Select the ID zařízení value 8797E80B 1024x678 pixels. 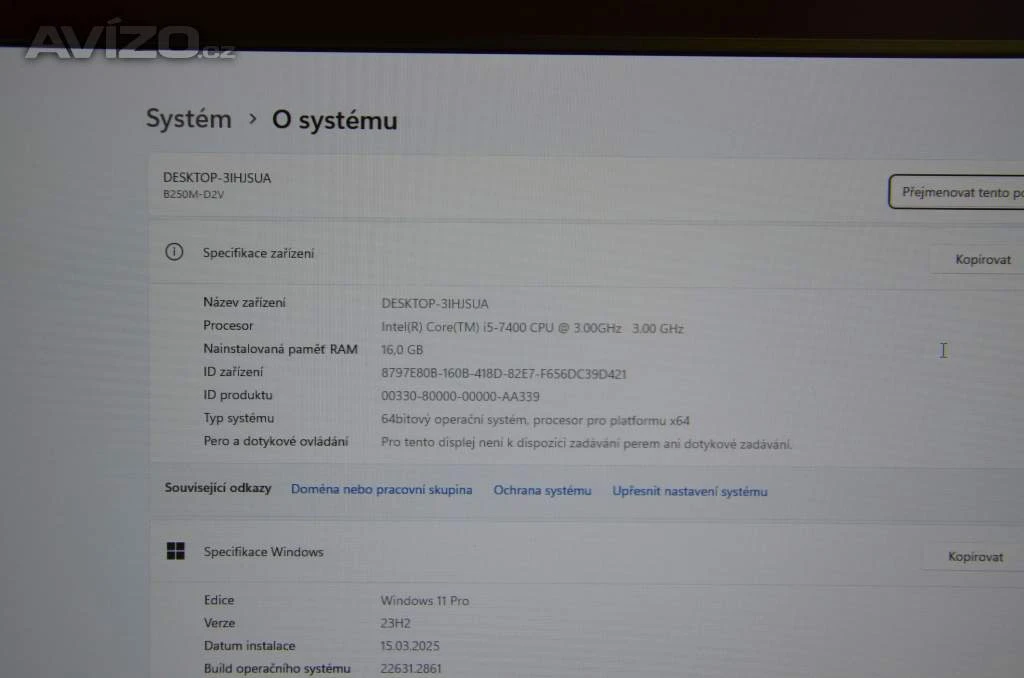[x=504, y=374]
